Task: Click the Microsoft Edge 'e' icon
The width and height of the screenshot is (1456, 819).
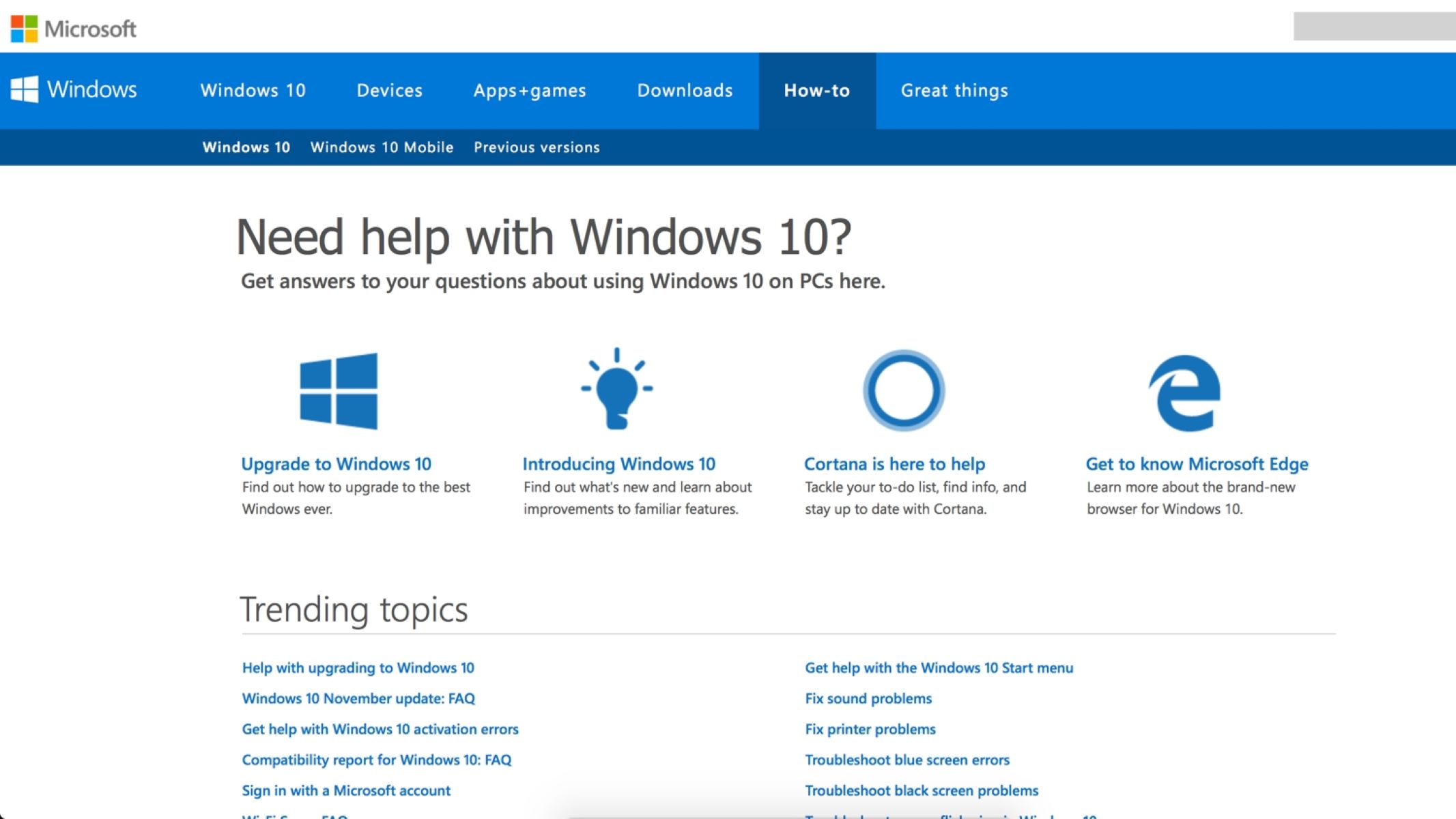Action: pos(1185,393)
